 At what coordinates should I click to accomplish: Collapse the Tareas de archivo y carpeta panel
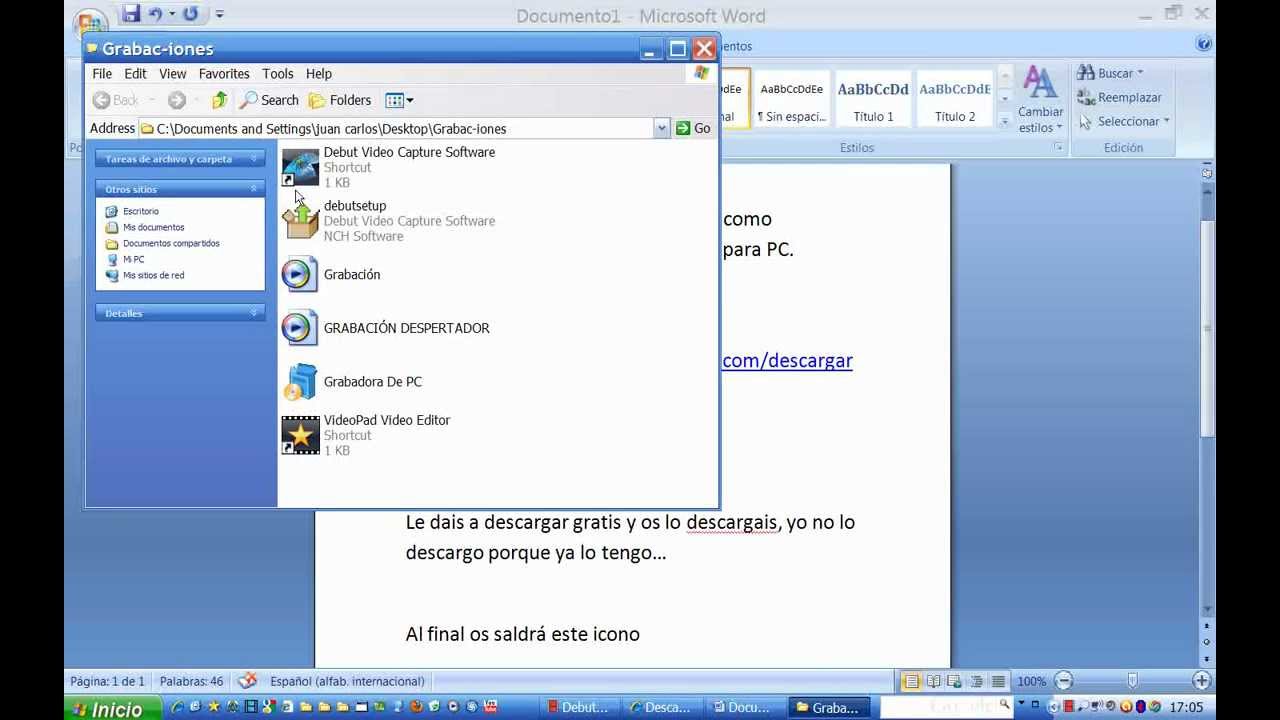point(254,159)
